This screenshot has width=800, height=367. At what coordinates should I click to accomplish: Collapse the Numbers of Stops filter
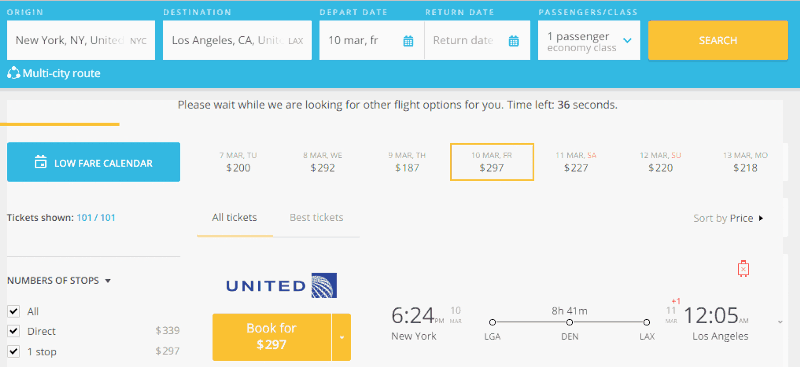pos(59,281)
